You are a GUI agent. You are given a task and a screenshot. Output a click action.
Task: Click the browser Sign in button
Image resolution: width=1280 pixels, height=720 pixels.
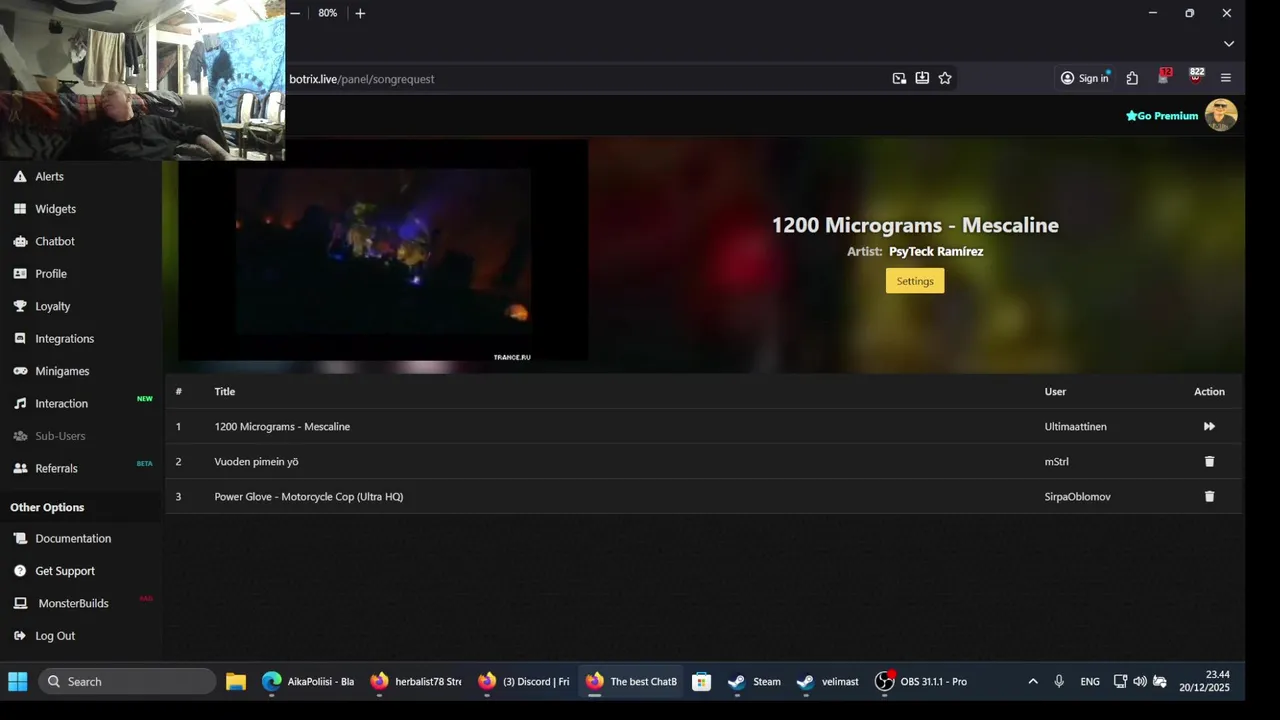pyautogui.click(x=1085, y=78)
